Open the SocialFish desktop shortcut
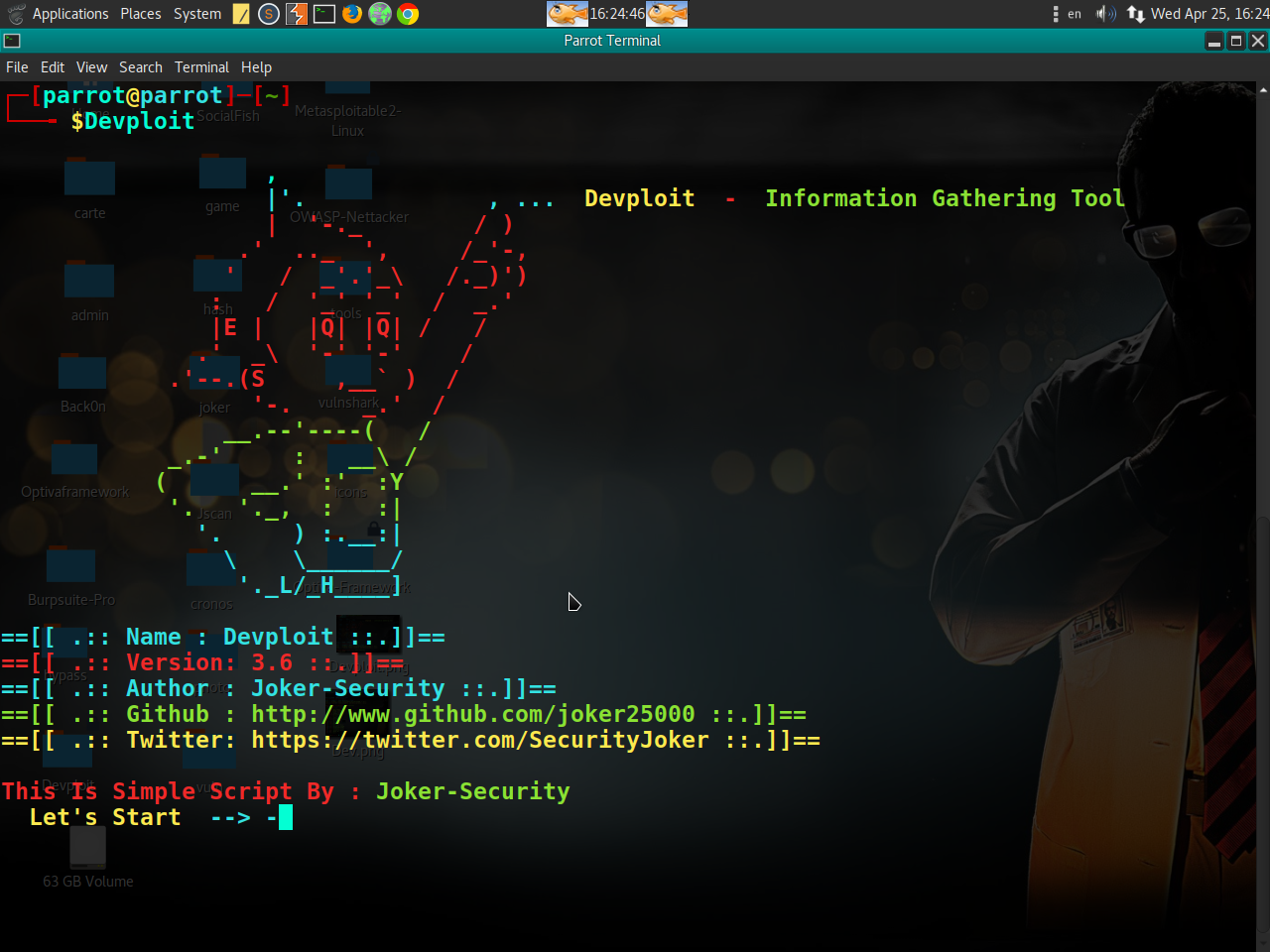 click(228, 89)
